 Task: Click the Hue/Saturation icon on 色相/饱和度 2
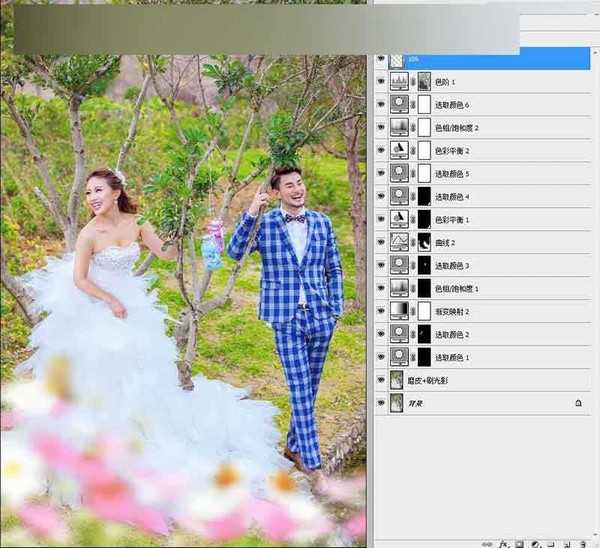click(400, 127)
